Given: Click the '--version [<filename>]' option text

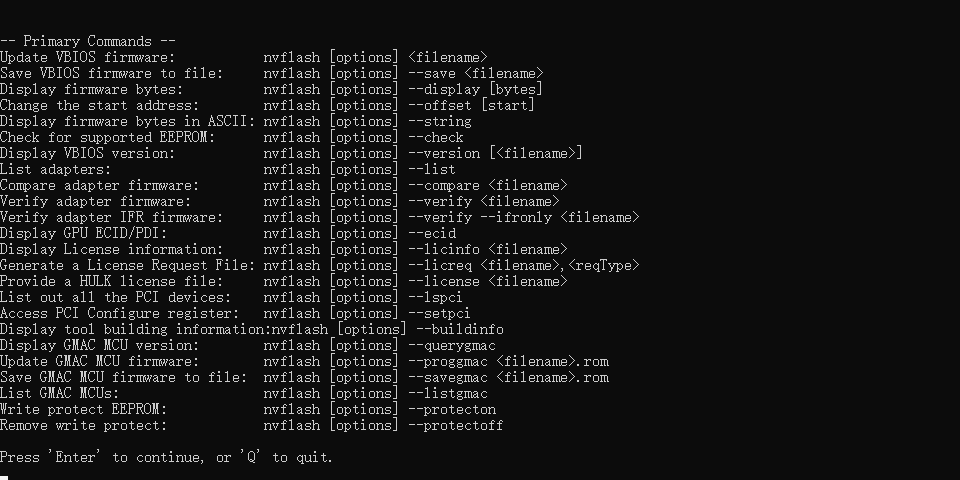Looking at the screenshot, I should pos(495,153).
